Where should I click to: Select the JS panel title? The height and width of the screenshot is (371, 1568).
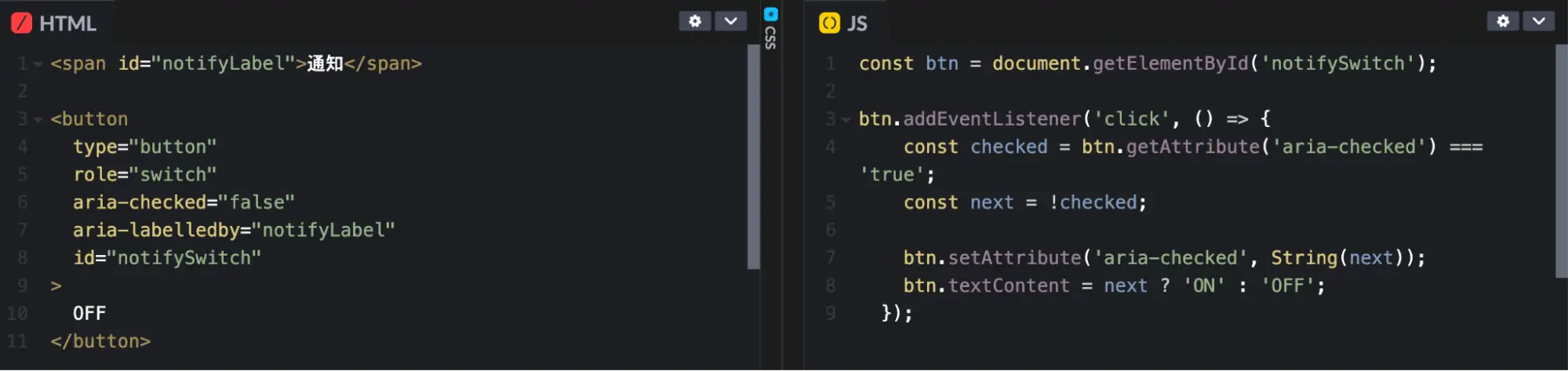pos(857,24)
